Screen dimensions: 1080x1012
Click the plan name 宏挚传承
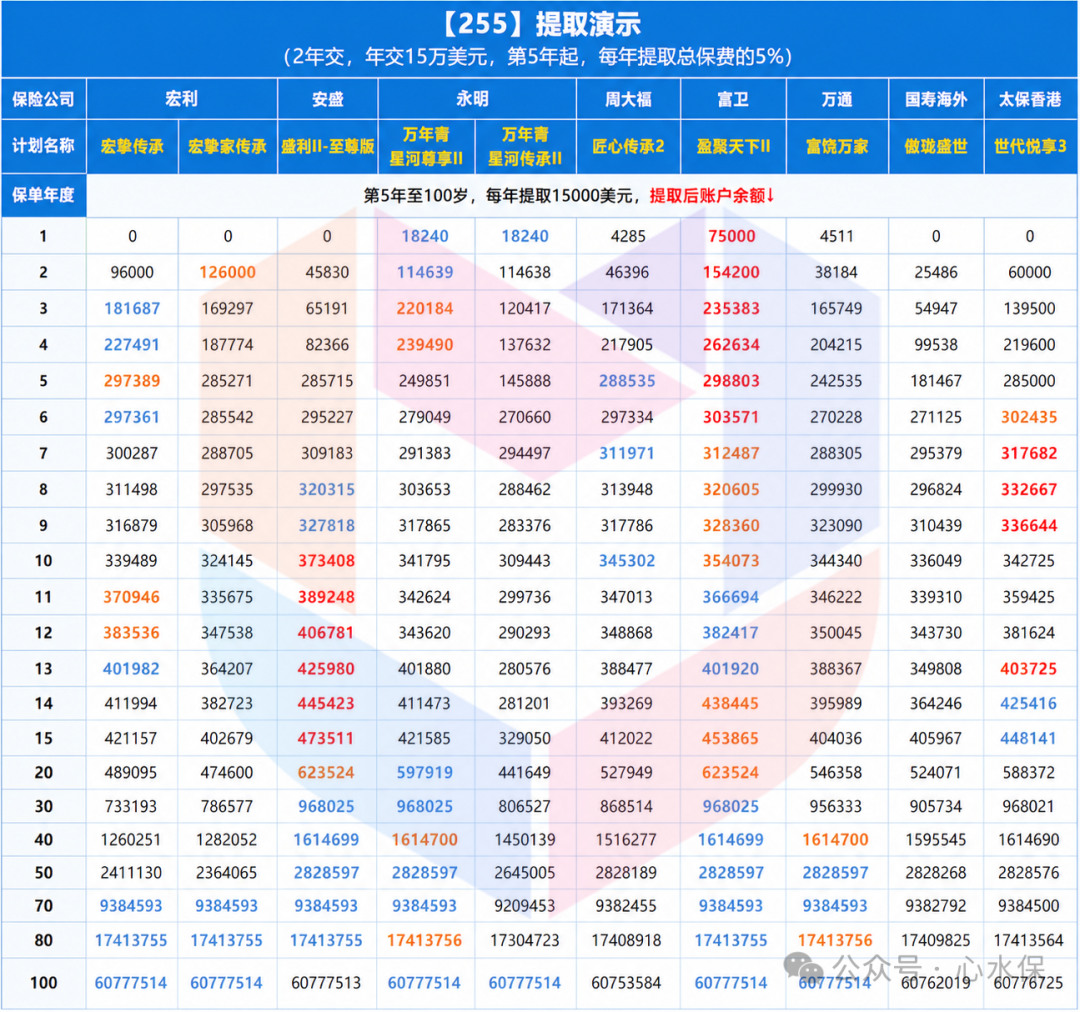(x=132, y=146)
